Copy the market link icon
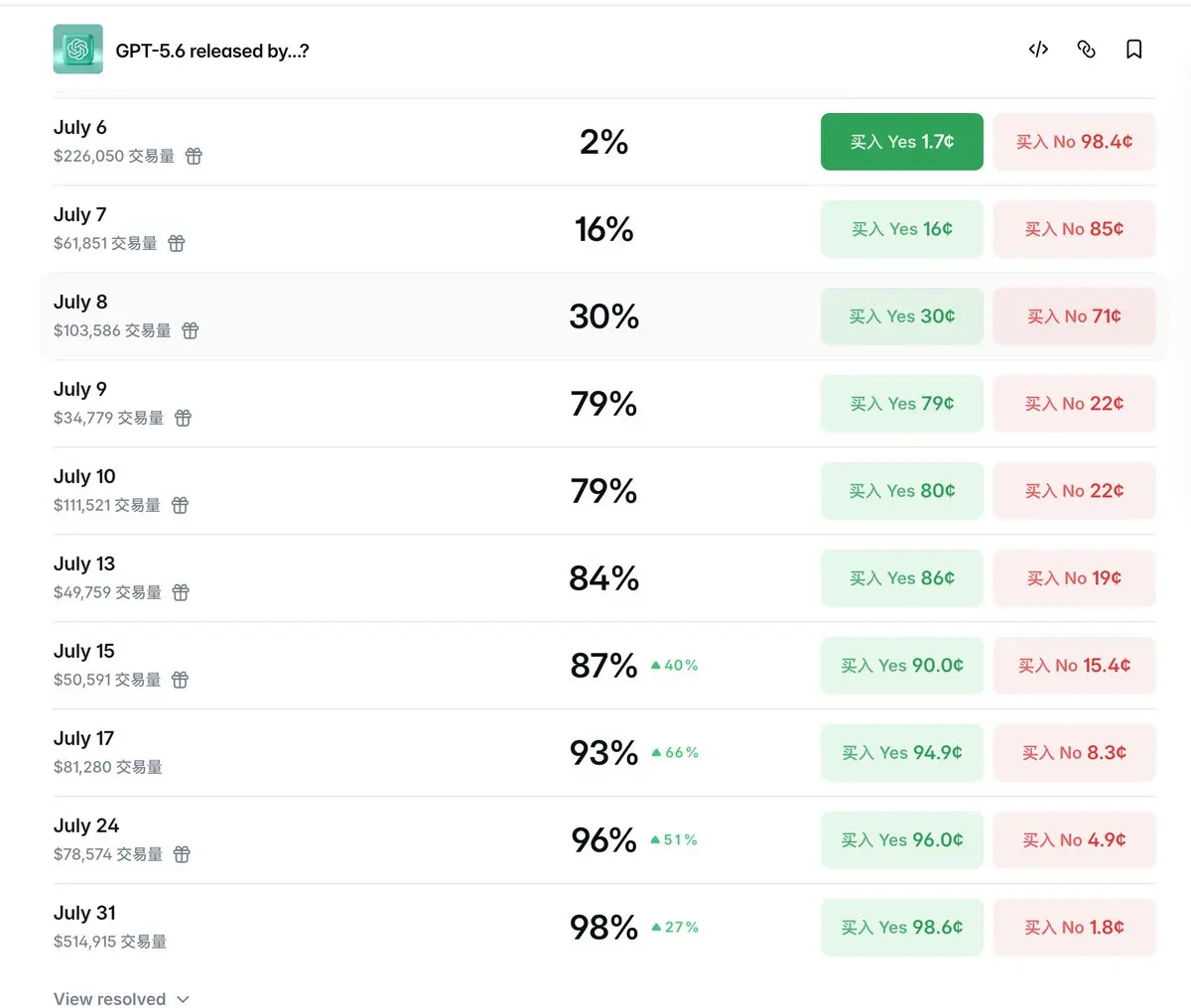This screenshot has height=1008, width=1191. click(x=1086, y=50)
